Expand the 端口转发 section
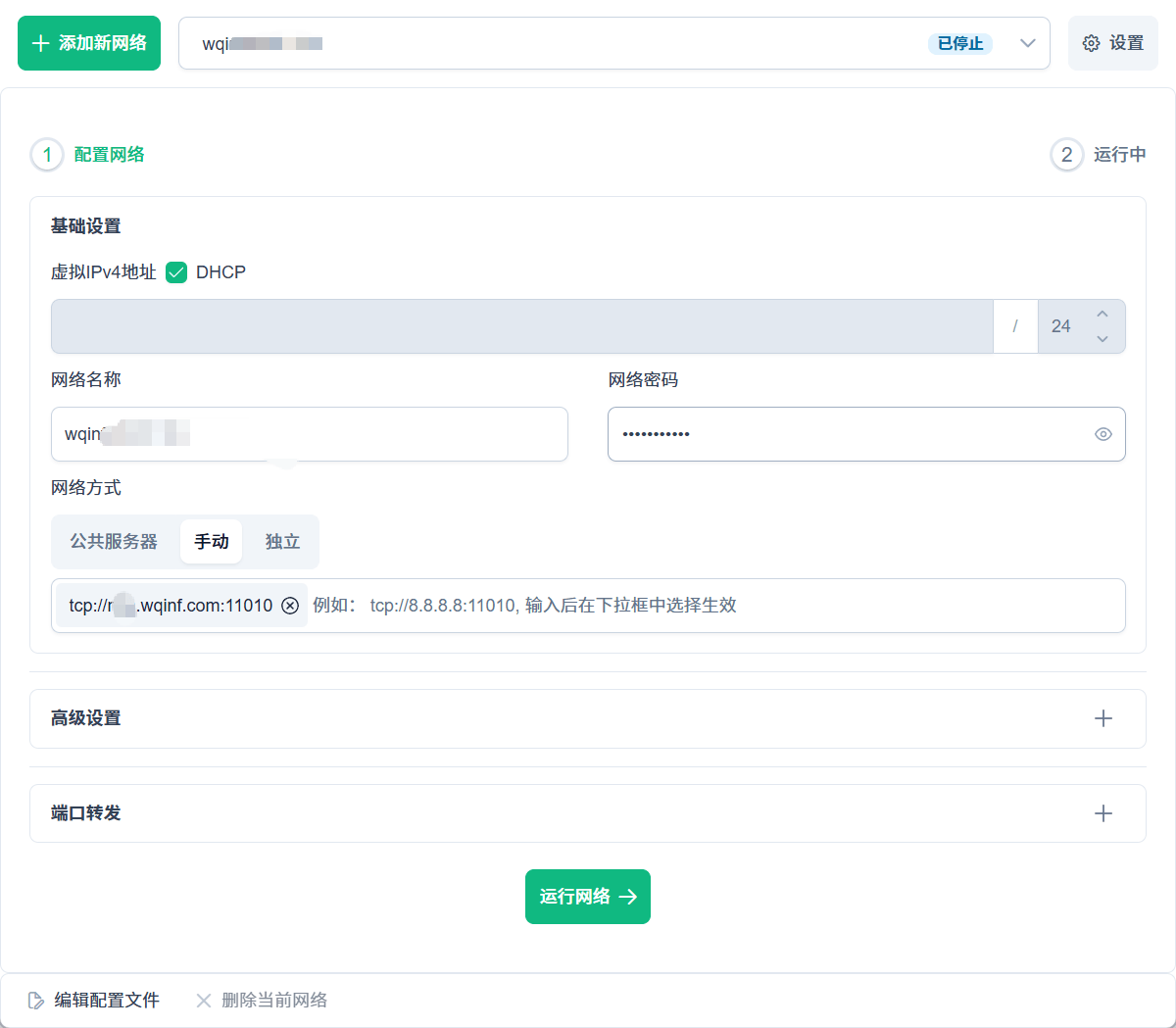The height and width of the screenshot is (1028, 1176). coord(1102,813)
